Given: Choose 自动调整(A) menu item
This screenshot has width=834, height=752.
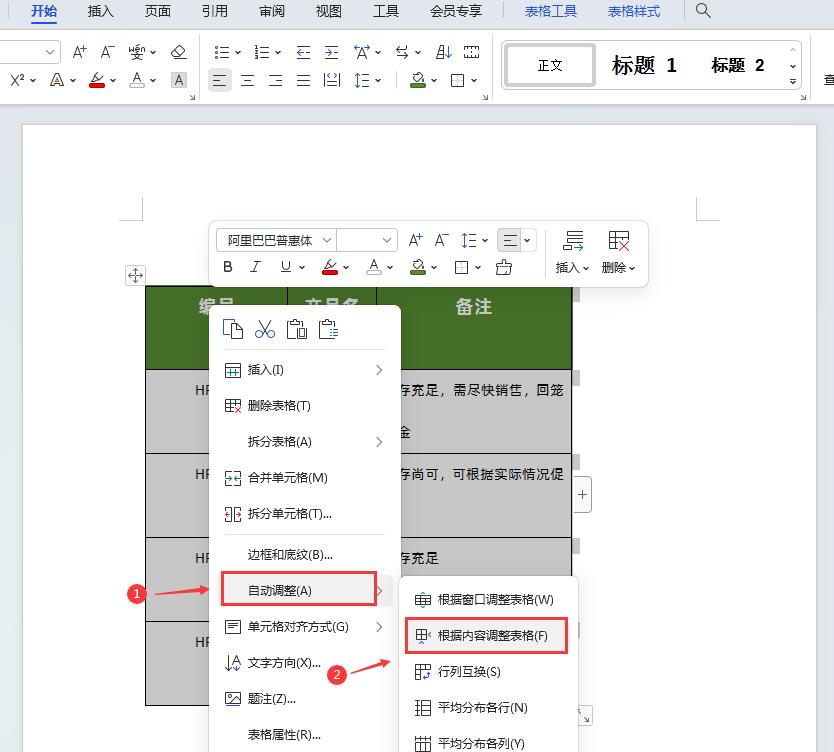Looking at the screenshot, I should pyautogui.click(x=299, y=590).
